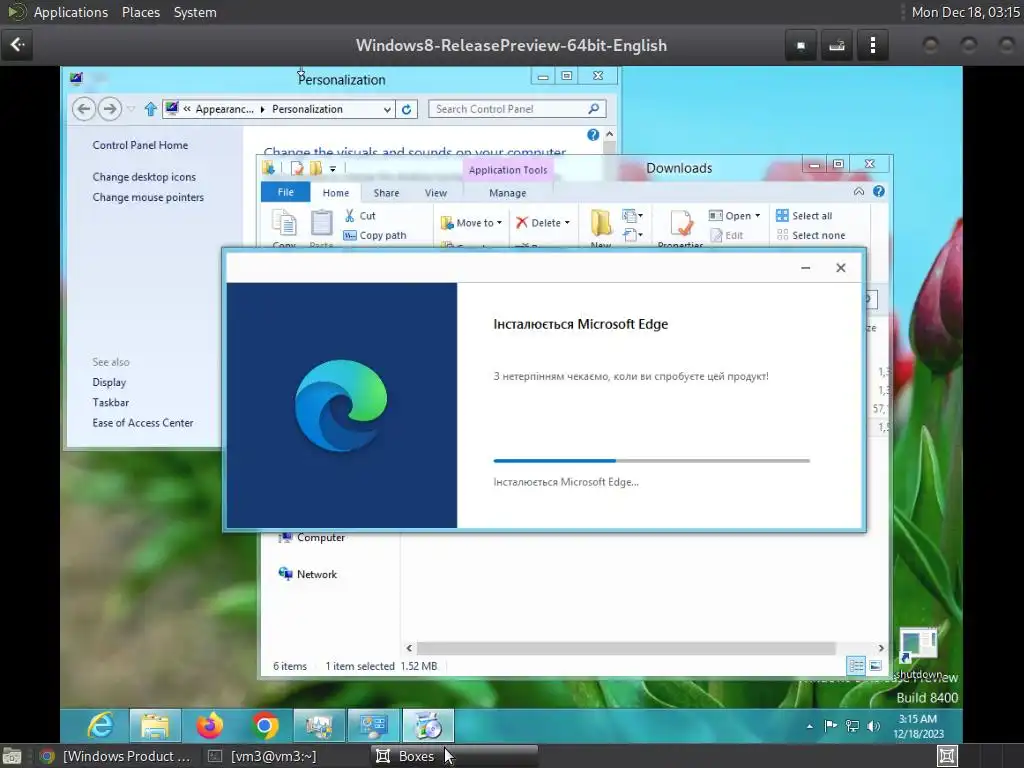Open the File tab in Downloads

click(285, 192)
